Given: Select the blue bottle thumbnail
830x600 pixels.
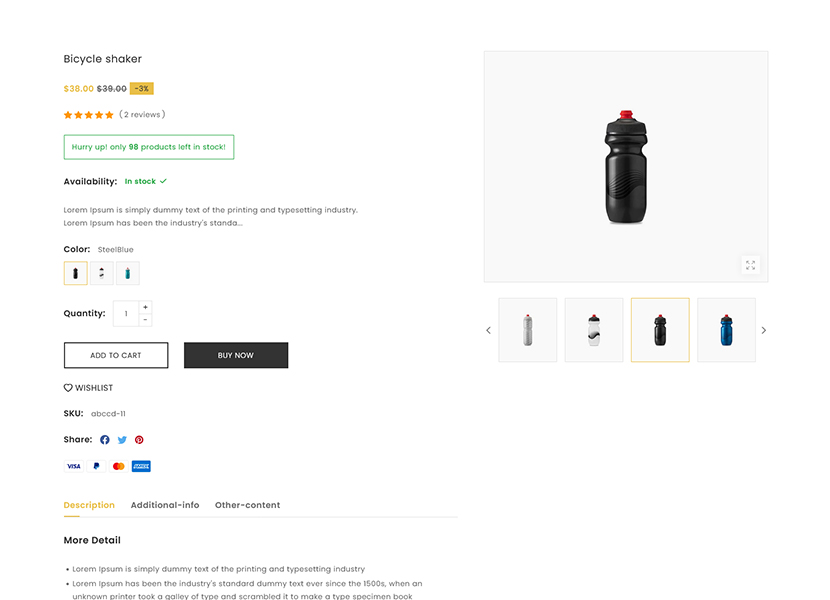Looking at the screenshot, I should click(x=726, y=329).
